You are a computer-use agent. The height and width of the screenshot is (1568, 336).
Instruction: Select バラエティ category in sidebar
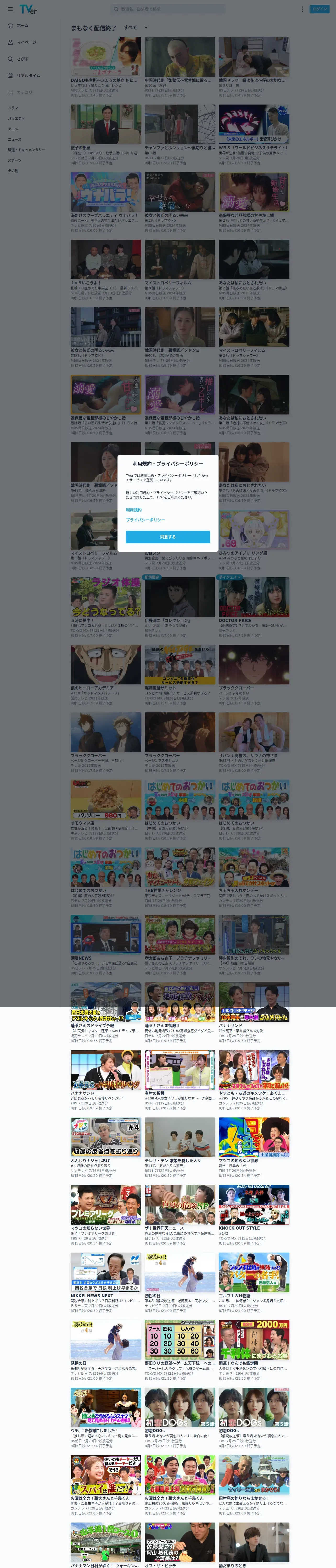(x=16, y=119)
